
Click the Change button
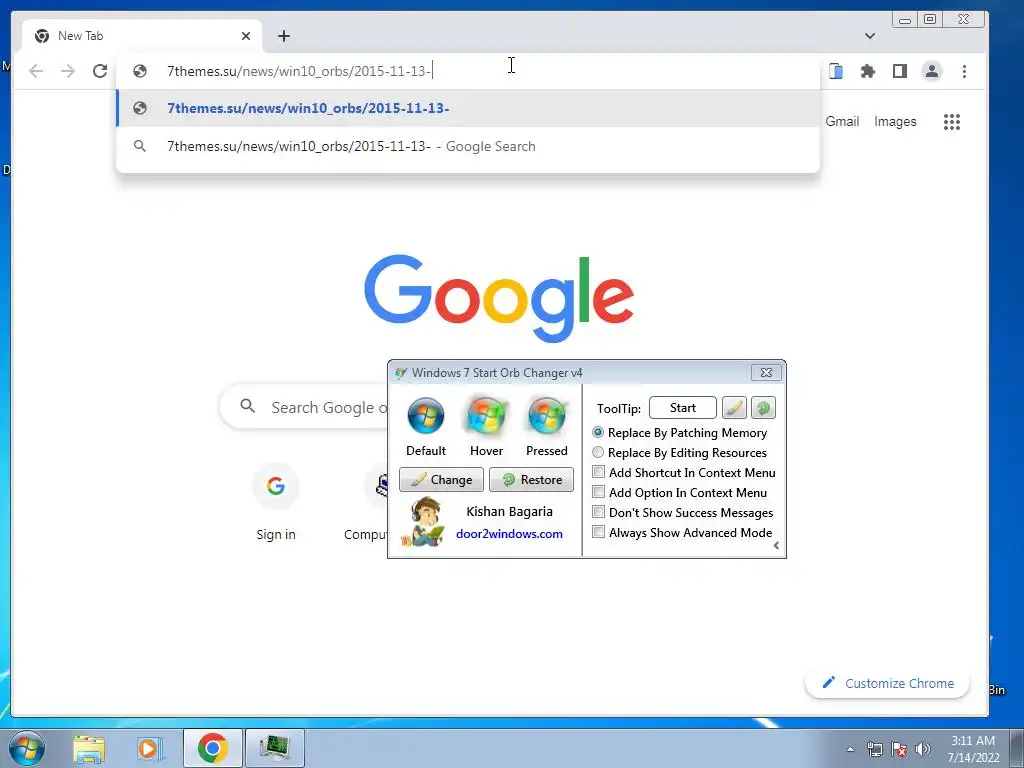coord(441,479)
